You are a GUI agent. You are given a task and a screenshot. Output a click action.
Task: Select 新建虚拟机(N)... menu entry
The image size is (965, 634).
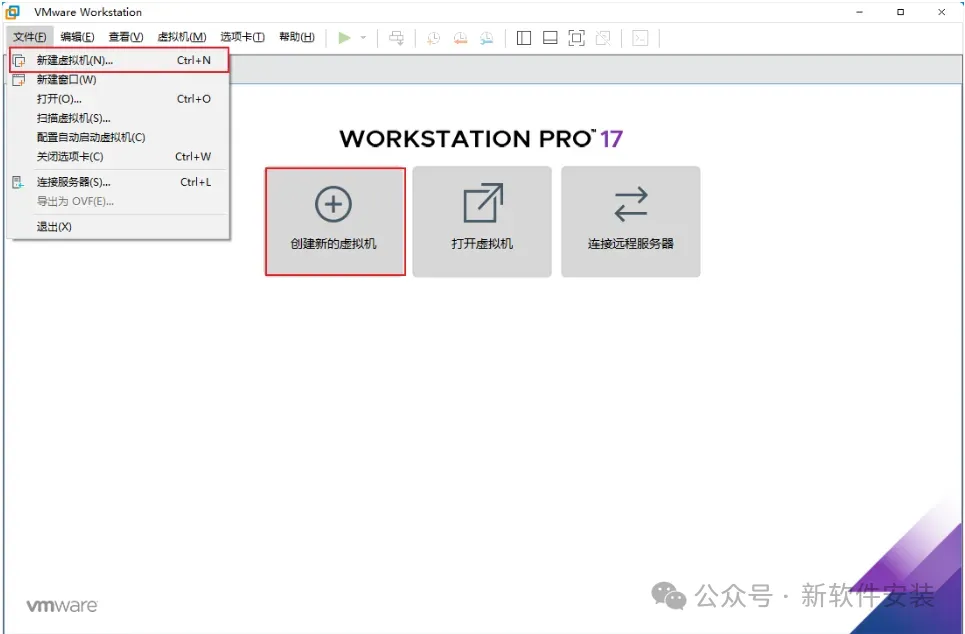(x=119, y=60)
